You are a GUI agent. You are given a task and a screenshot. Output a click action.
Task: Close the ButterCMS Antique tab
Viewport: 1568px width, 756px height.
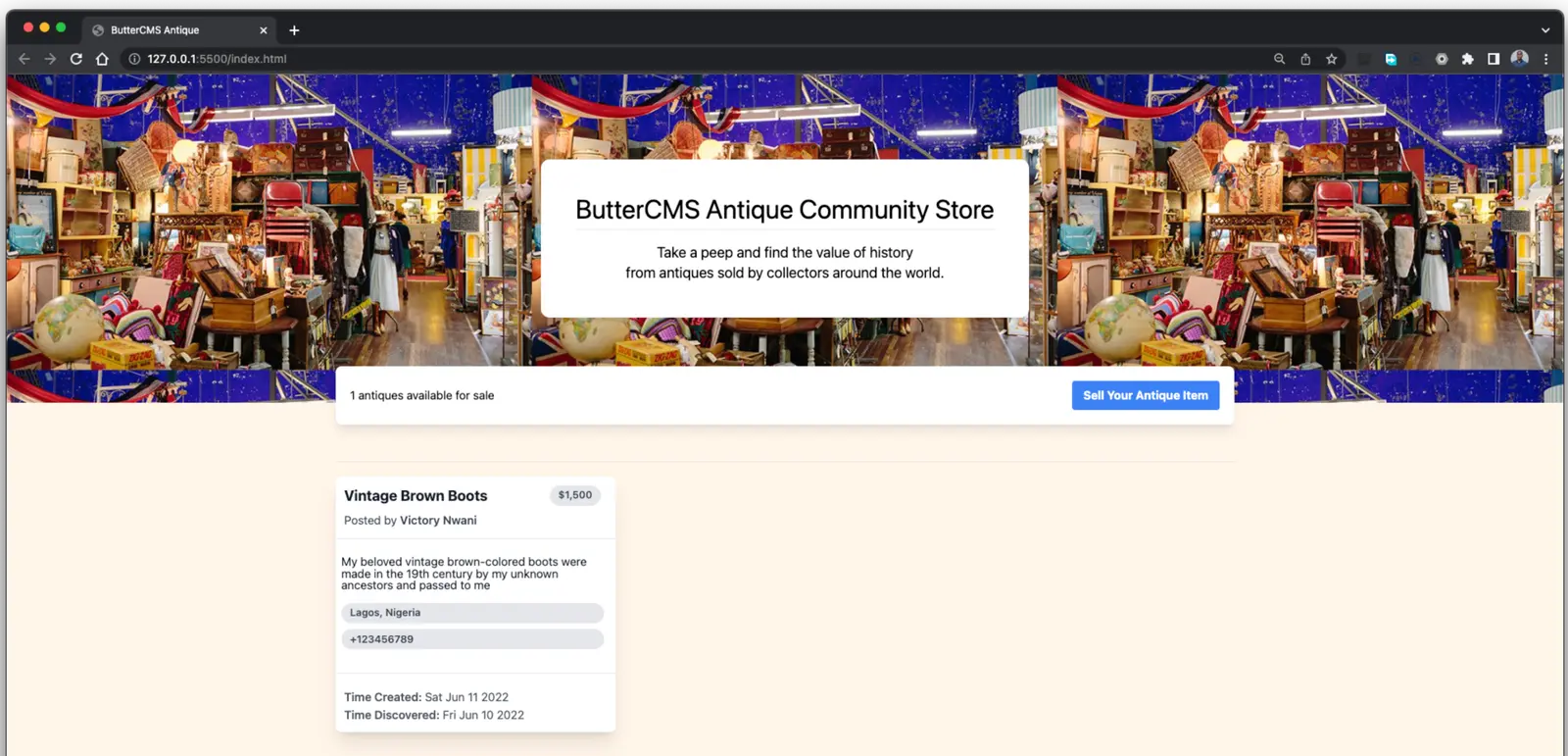(x=263, y=30)
